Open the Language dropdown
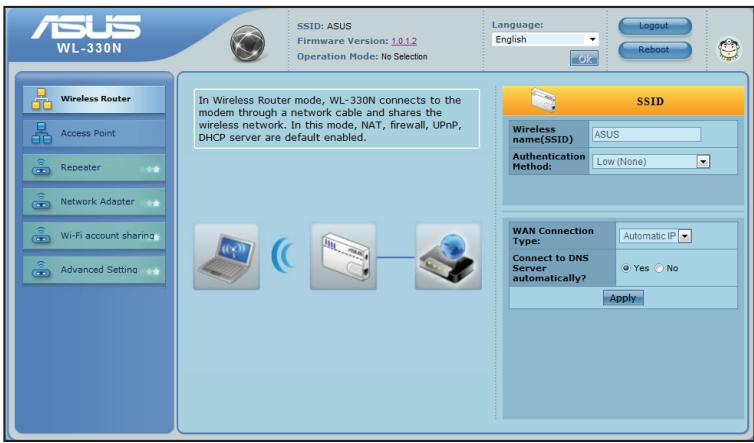 (545, 39)
